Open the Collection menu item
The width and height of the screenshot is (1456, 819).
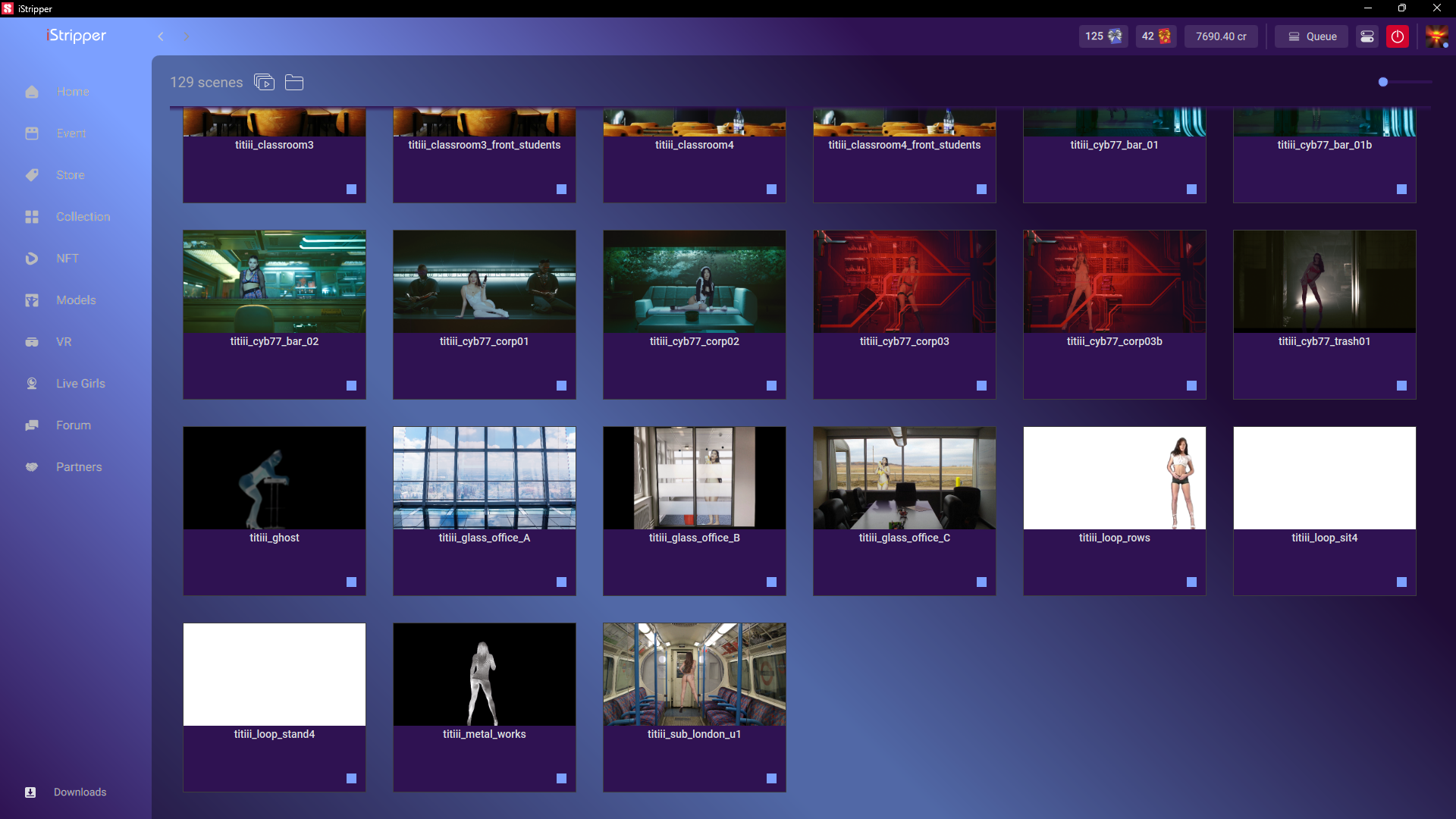pyautogui.click(x=83, y=217)
